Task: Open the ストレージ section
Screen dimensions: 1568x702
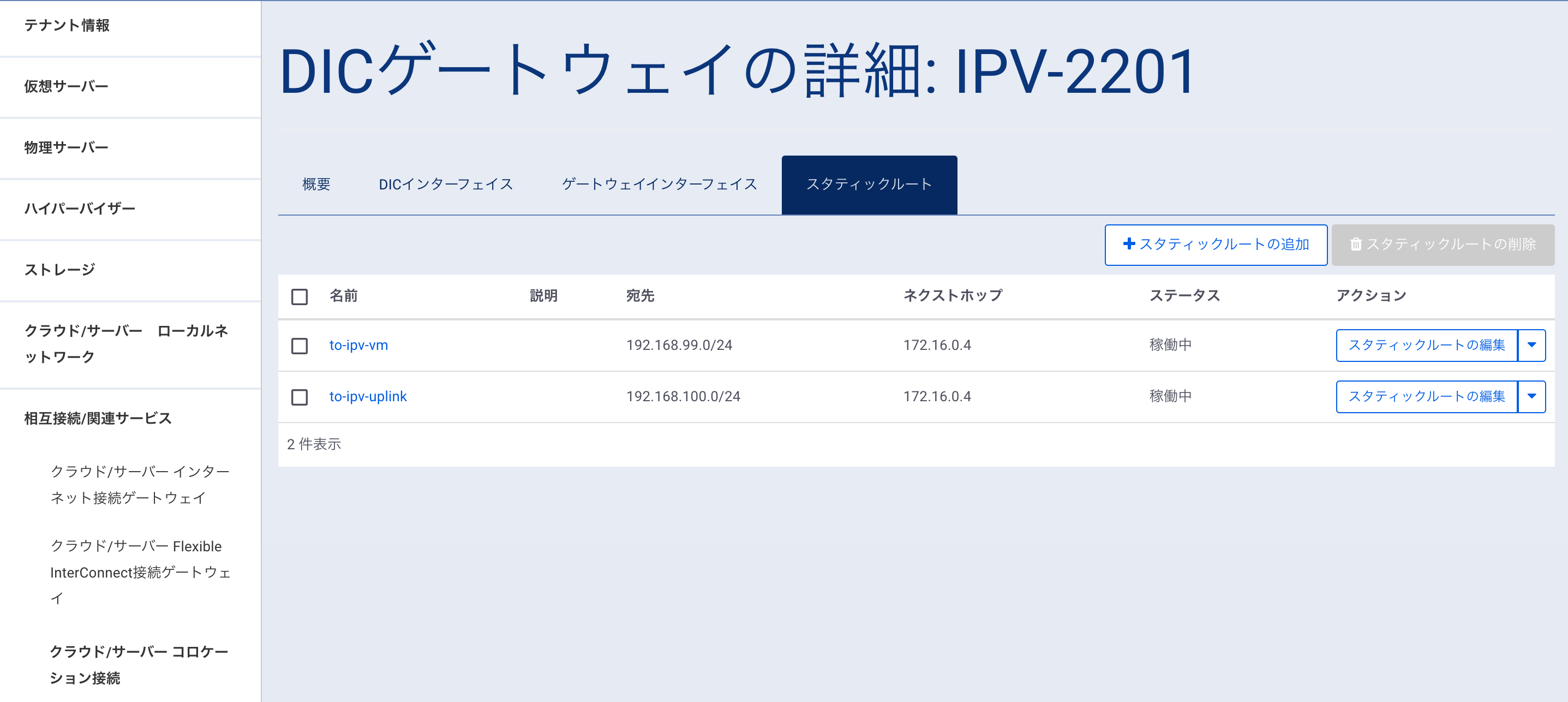Action: pyautogui.click(x=59, y=268)
